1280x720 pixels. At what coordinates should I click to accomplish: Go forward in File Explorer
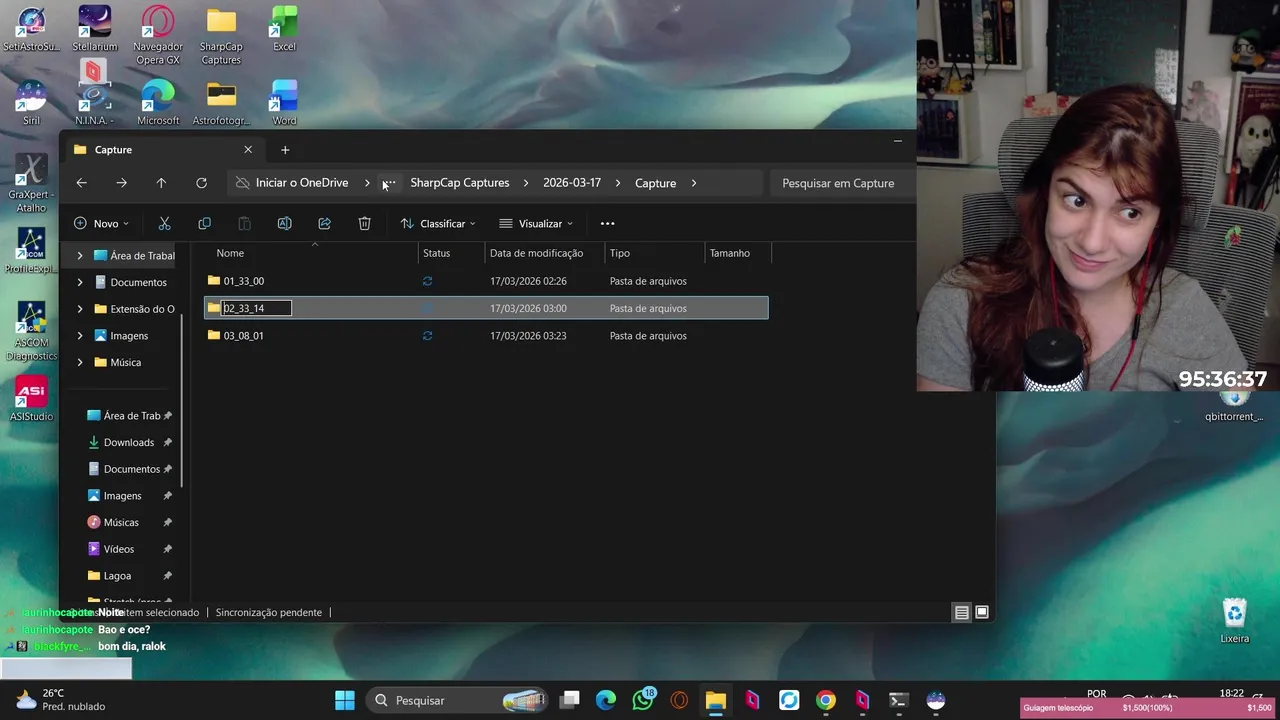(x=121, y=183)
